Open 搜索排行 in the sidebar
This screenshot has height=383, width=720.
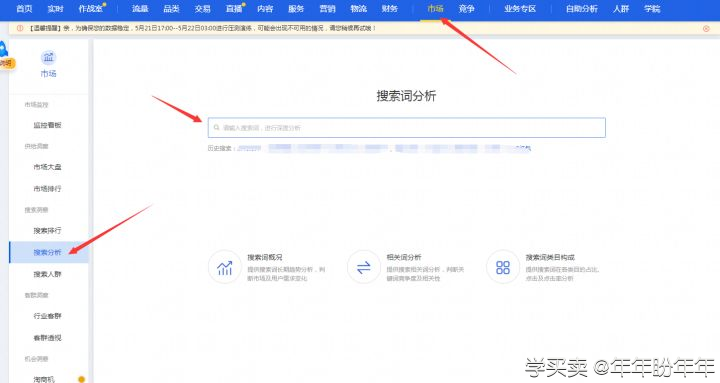(47, 231)
